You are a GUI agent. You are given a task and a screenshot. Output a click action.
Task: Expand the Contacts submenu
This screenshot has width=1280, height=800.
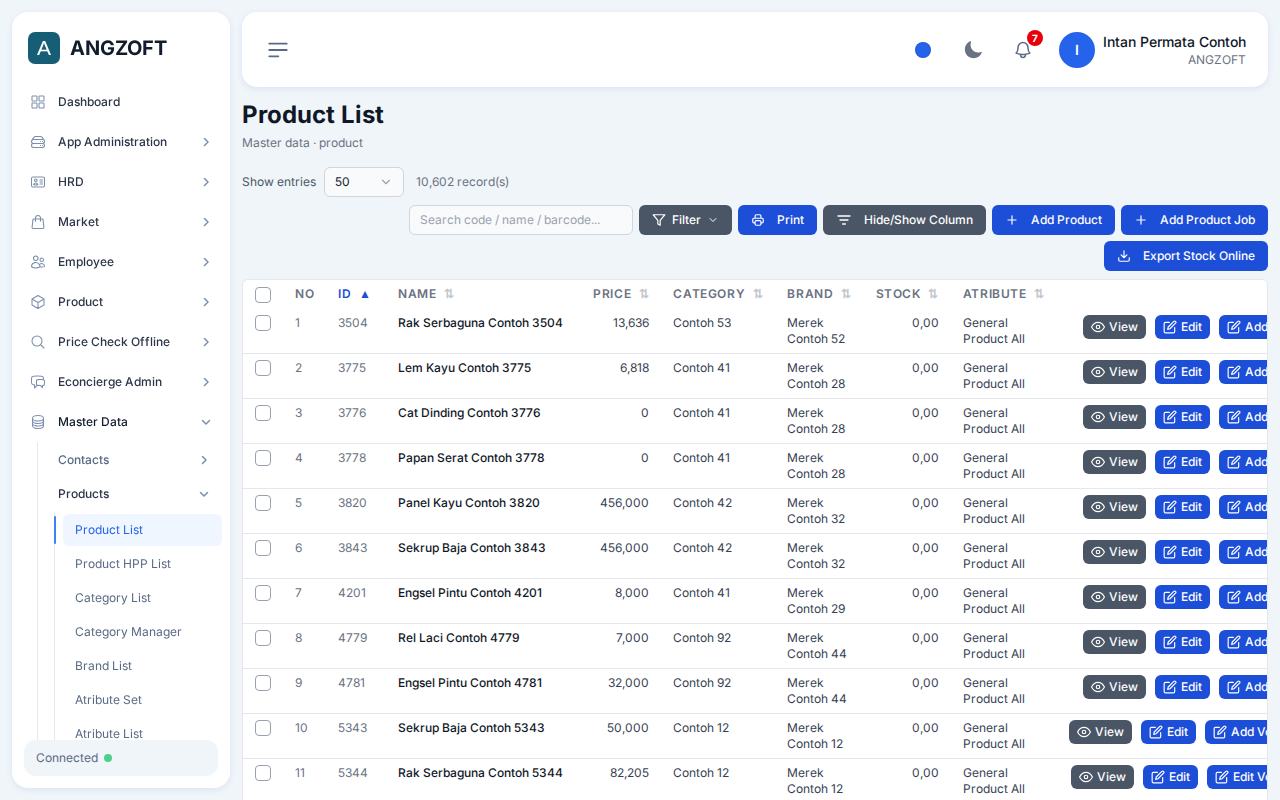135,460
